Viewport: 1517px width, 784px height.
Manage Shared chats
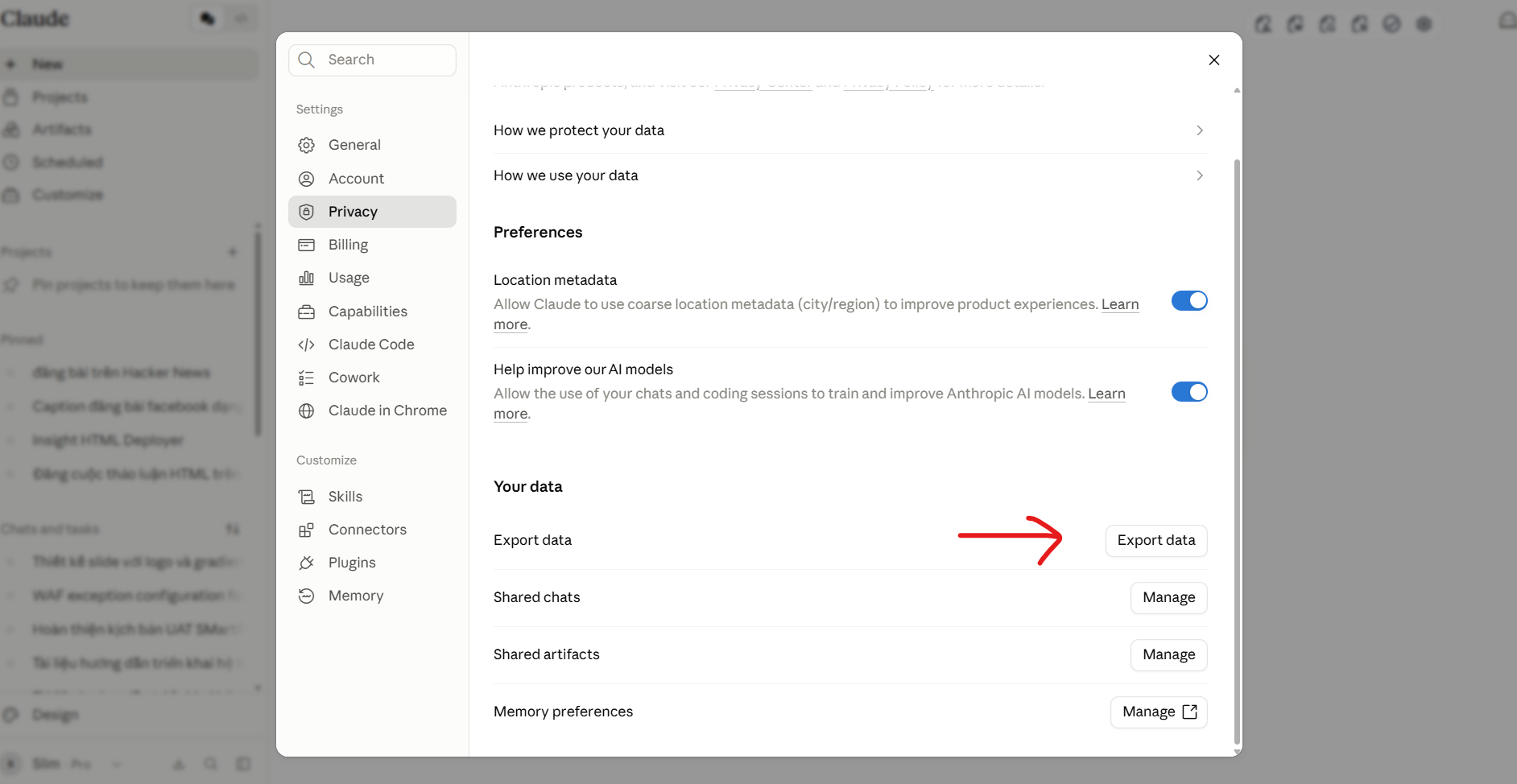(1169, 597)
